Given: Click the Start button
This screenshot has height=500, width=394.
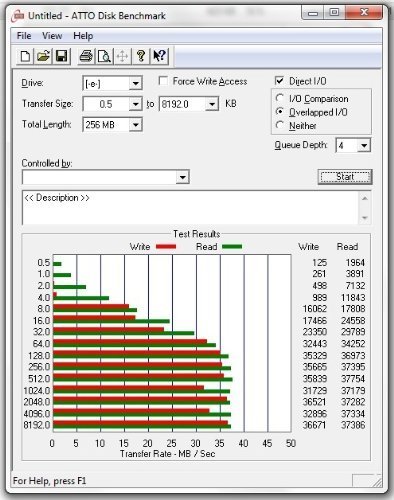Looking at the screenshot, I should [345, 177].
